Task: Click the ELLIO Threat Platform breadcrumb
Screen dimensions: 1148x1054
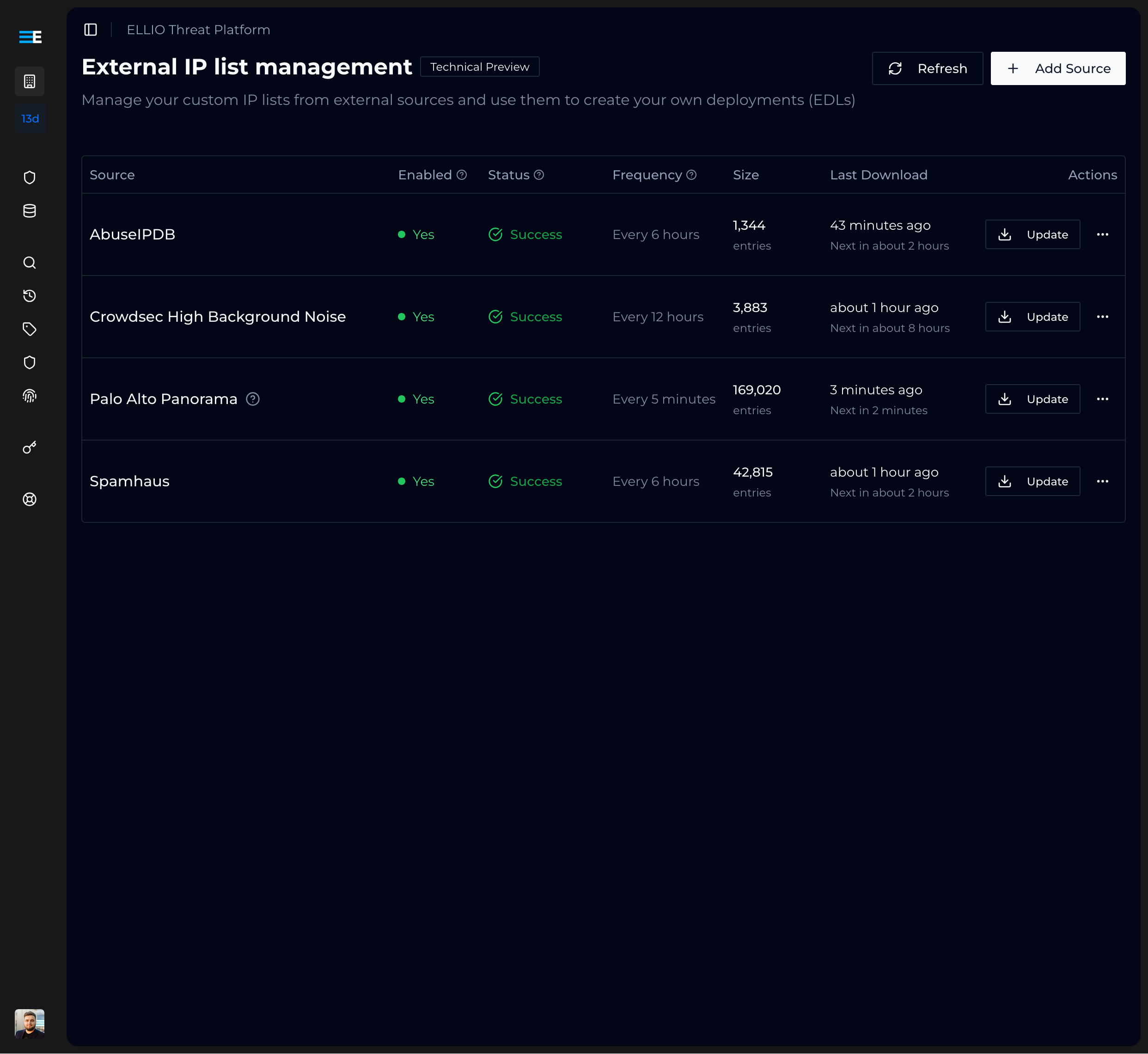Action: coord(198,30)
